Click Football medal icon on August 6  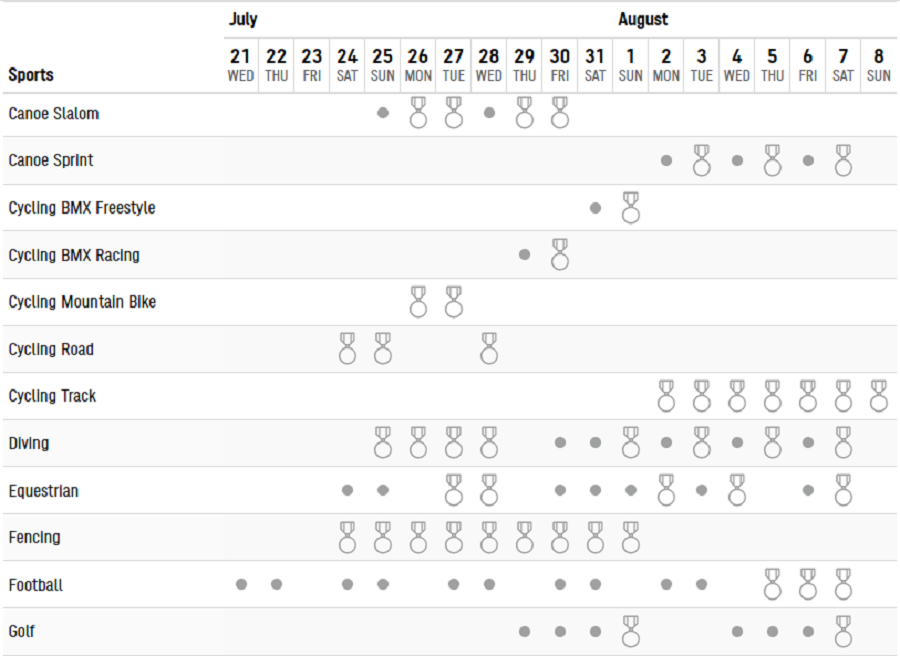[808, 584]
